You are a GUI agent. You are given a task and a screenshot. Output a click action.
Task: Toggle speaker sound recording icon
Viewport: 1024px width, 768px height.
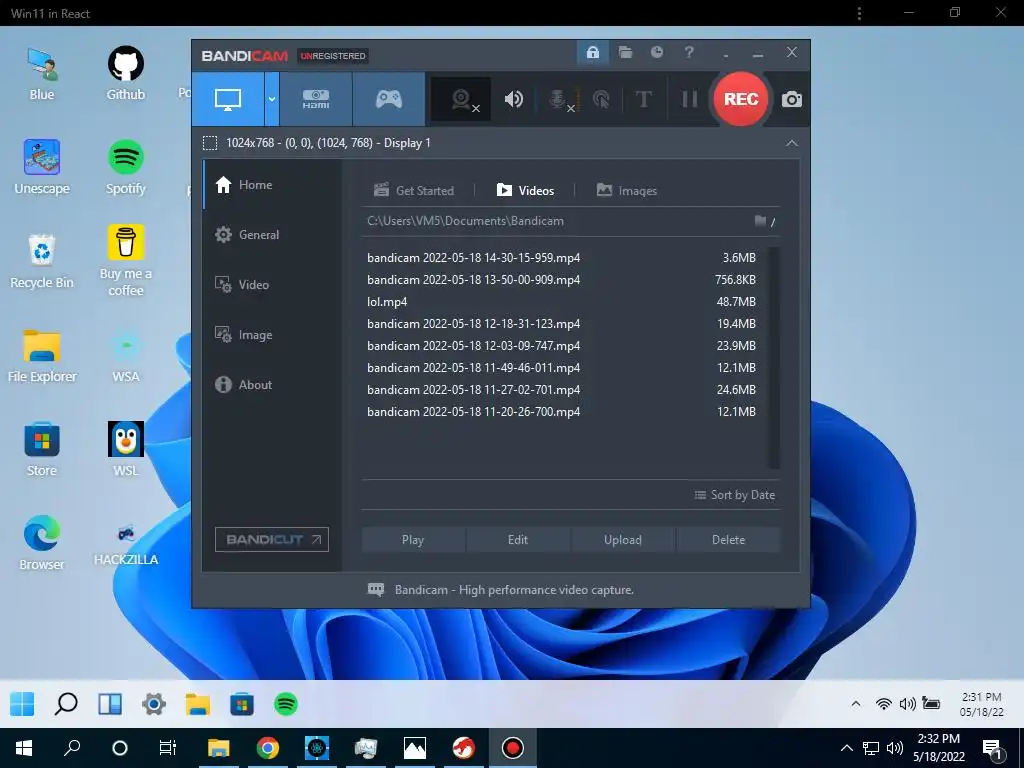(x=514, y=99)
